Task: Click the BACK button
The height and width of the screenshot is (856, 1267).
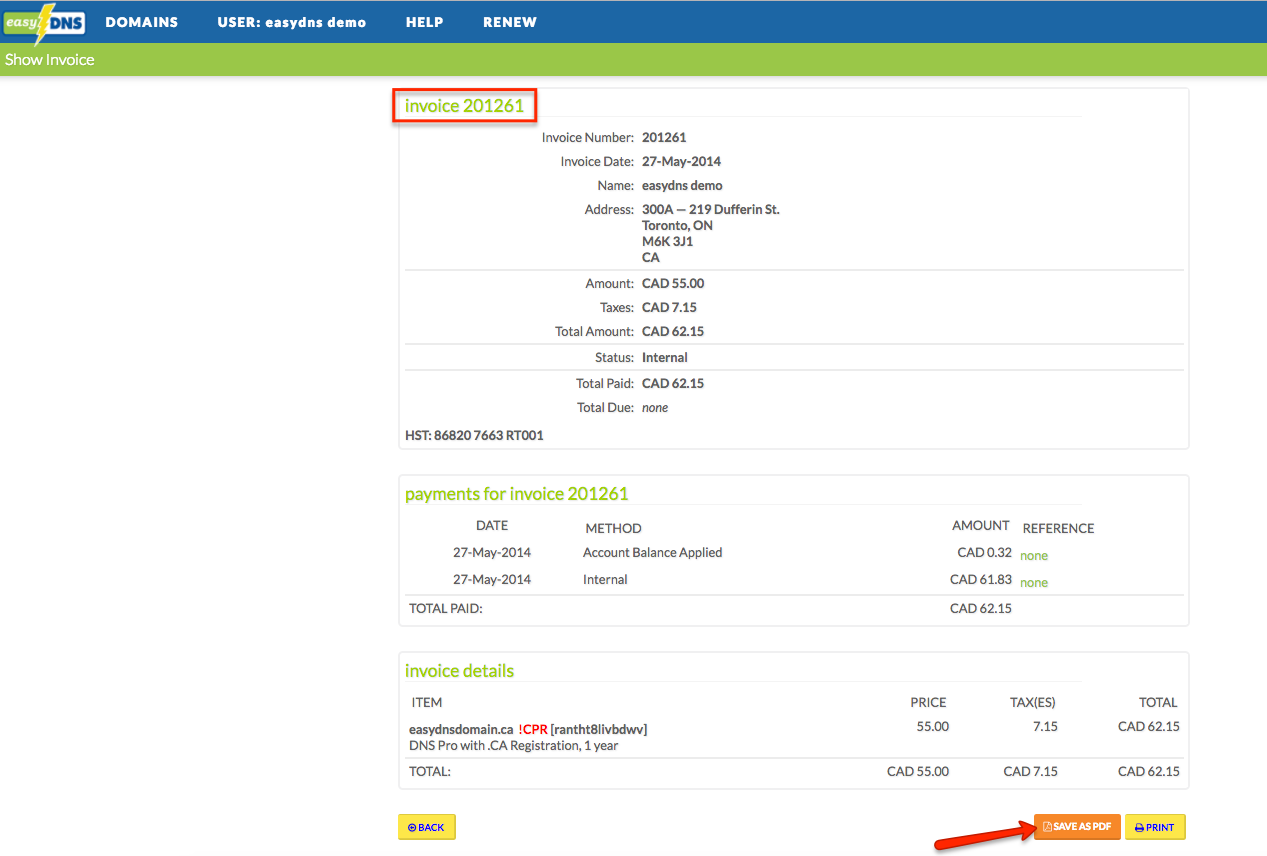Action: 427,827
